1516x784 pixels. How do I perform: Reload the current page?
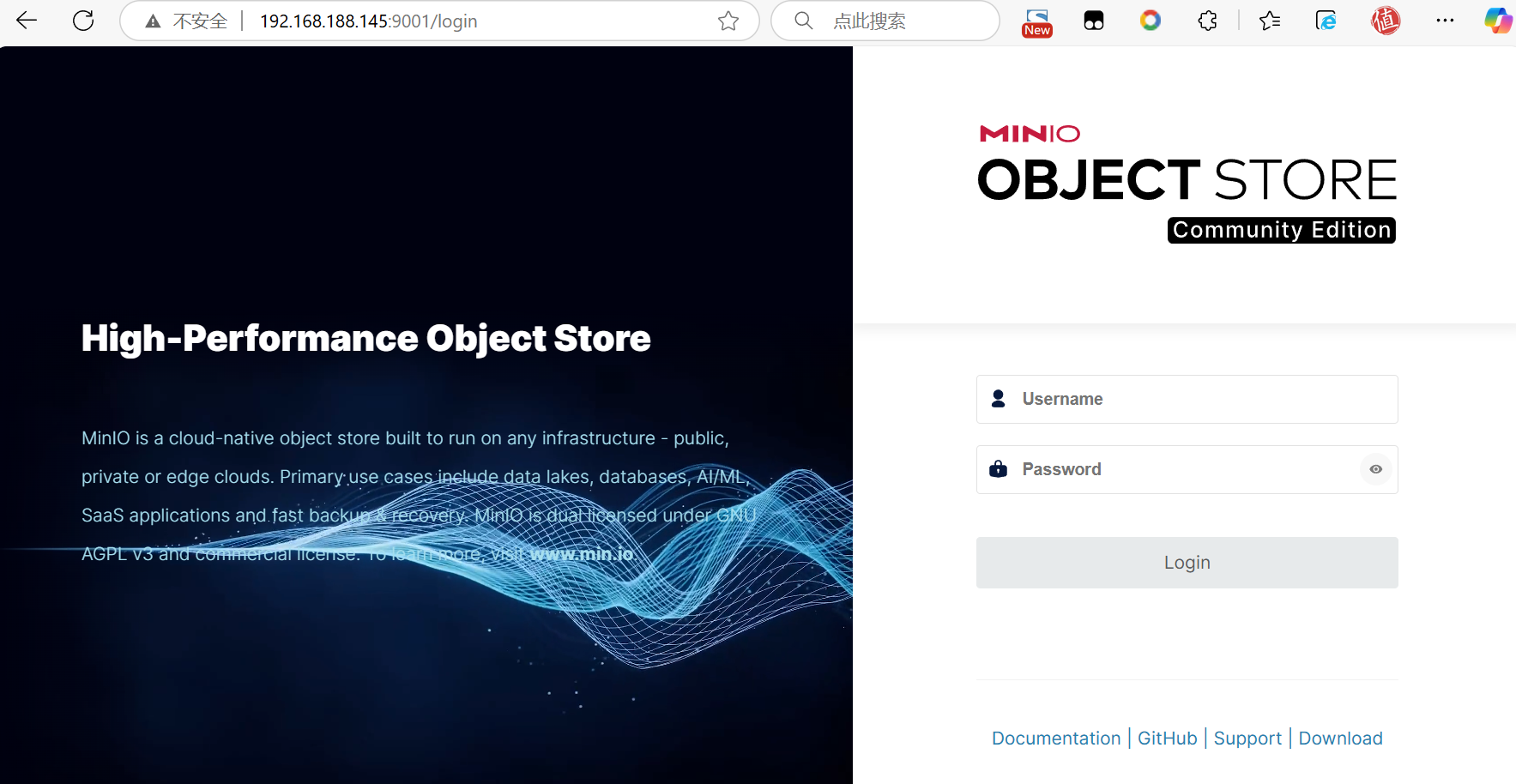pyautogui.click(x=83, y=21)
